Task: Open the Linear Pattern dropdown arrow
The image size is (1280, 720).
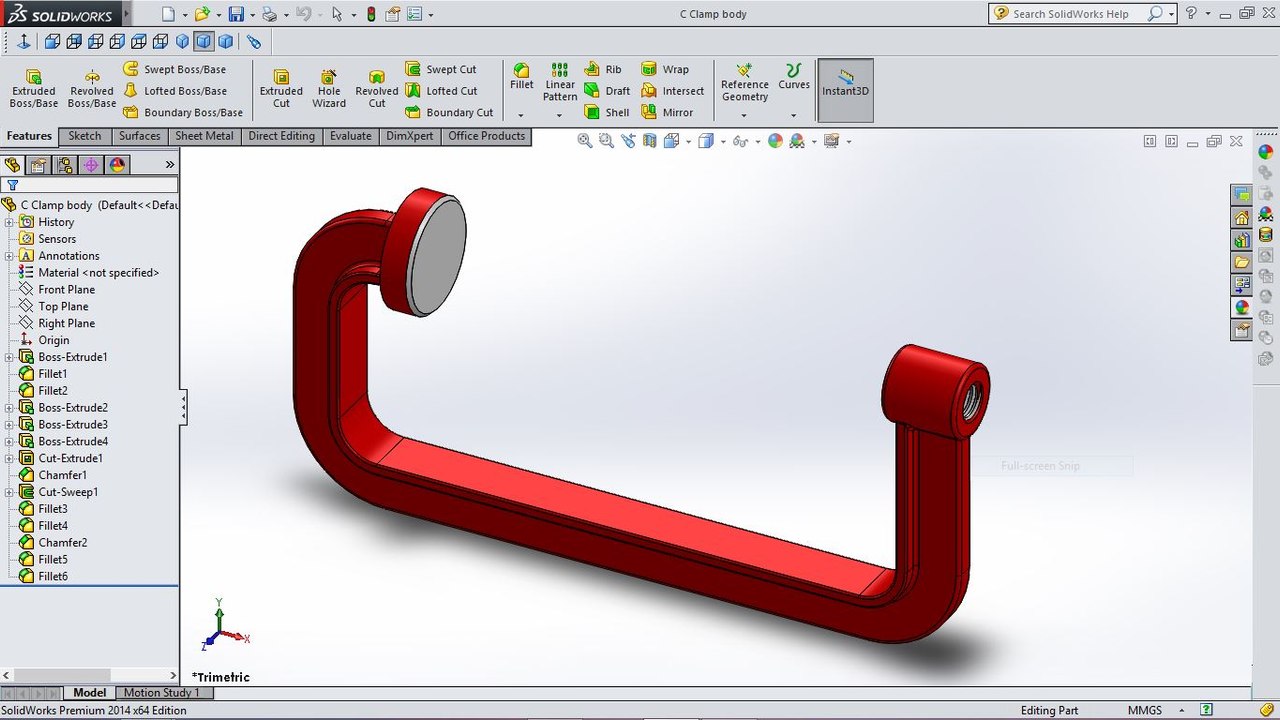Action: click(560, 115)
